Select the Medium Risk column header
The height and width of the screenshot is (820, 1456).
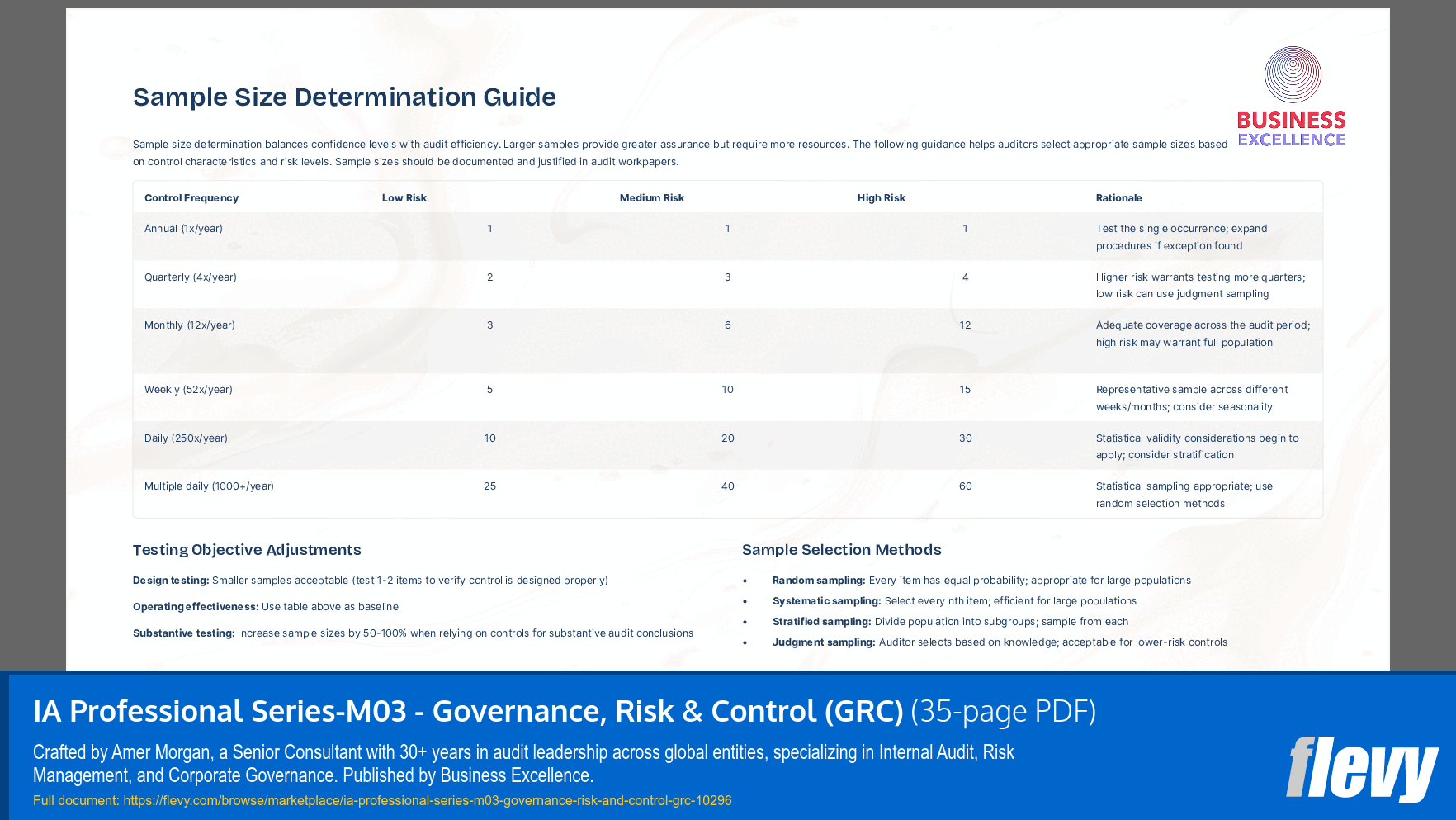[x=651, y=197]
